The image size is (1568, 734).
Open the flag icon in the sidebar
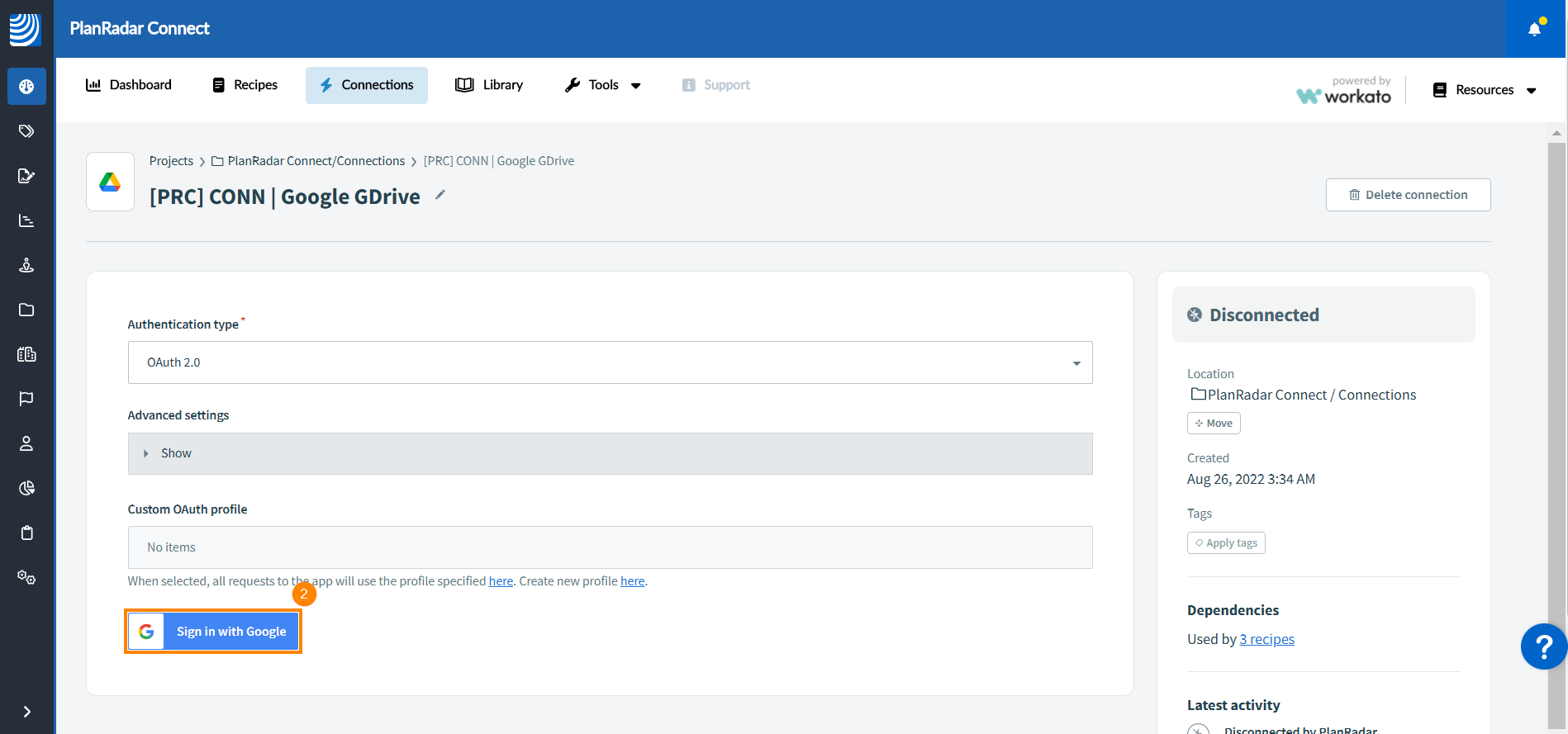(x=26, y=399)
